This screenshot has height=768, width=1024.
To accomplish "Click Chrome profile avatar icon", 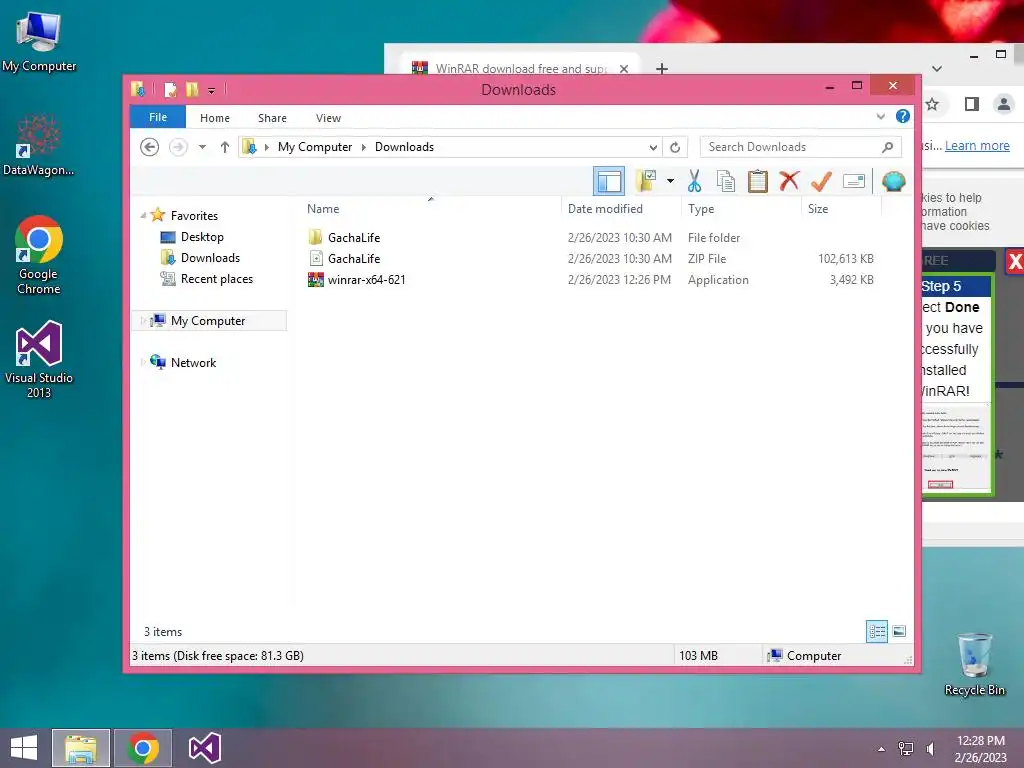I will [x=1004, y=104].
